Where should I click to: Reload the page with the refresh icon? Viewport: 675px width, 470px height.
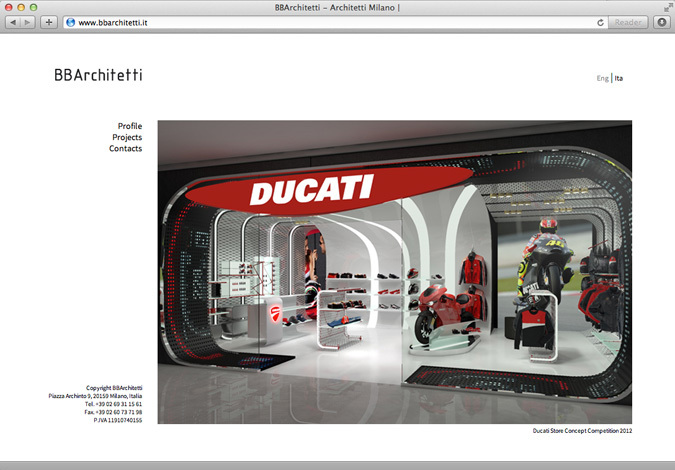coord(600,22)
